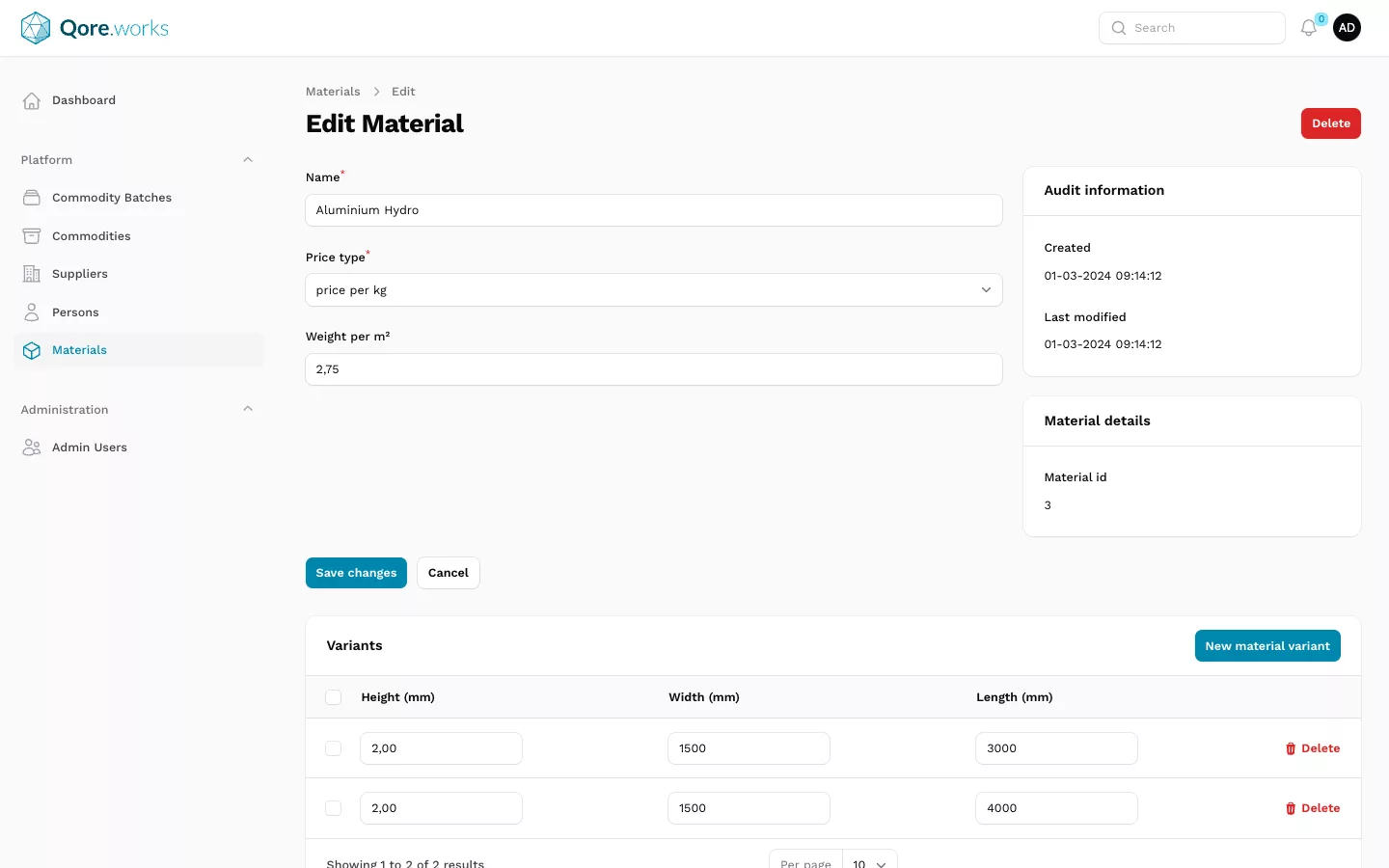Click the Qore.works logo icon
This screenshot has width=1389, height=868.
pyautogui.click(x=36, y=28)
